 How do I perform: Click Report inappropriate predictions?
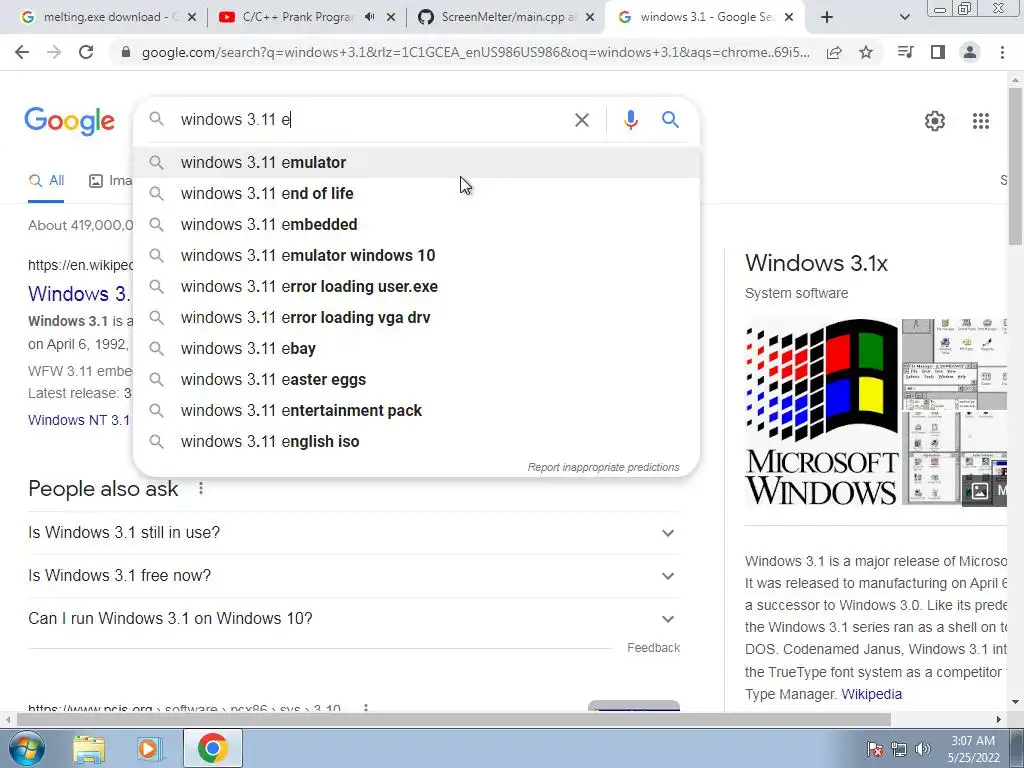coord(603,468)
